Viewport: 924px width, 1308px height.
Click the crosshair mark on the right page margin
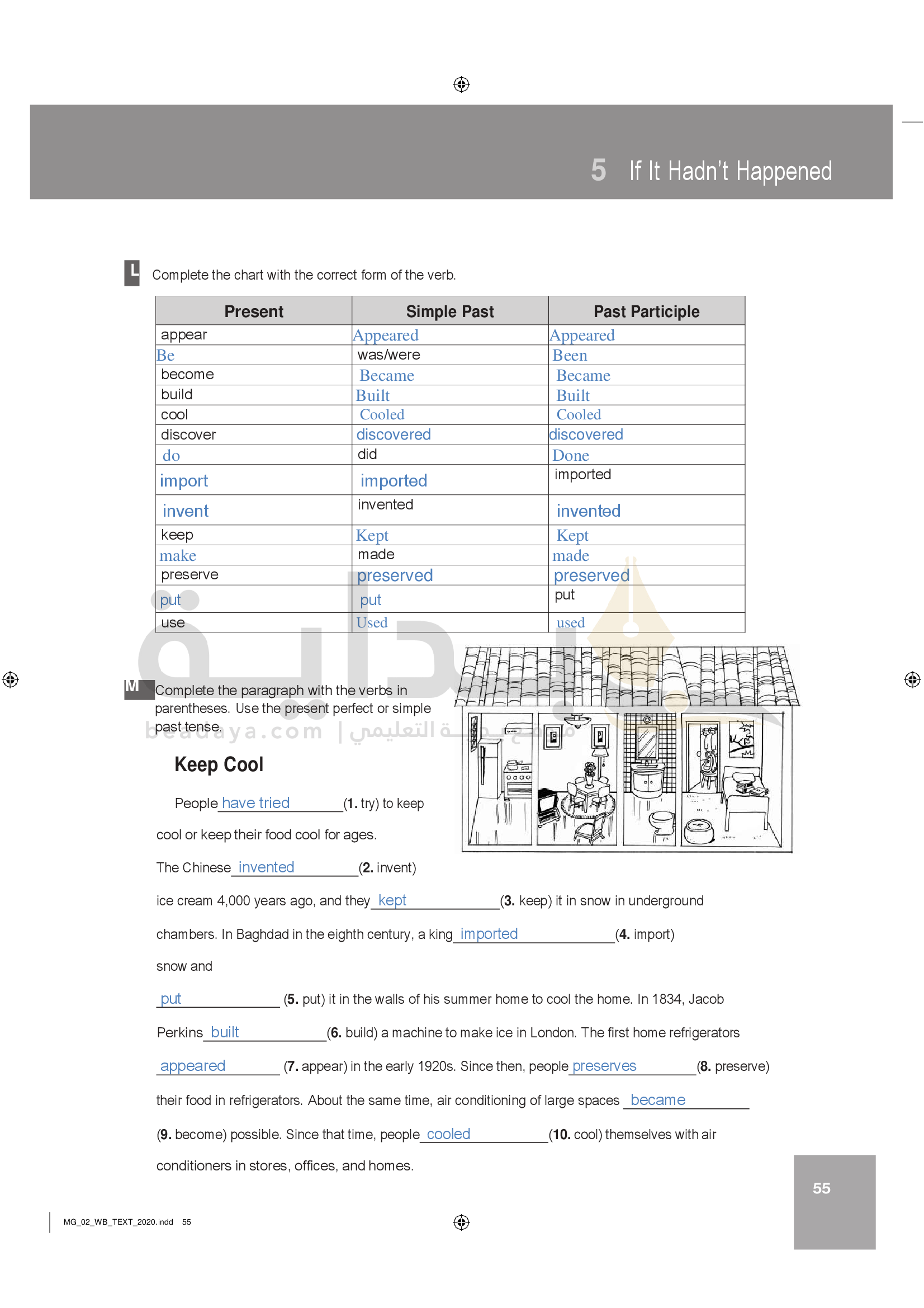[x=912, y=679]
